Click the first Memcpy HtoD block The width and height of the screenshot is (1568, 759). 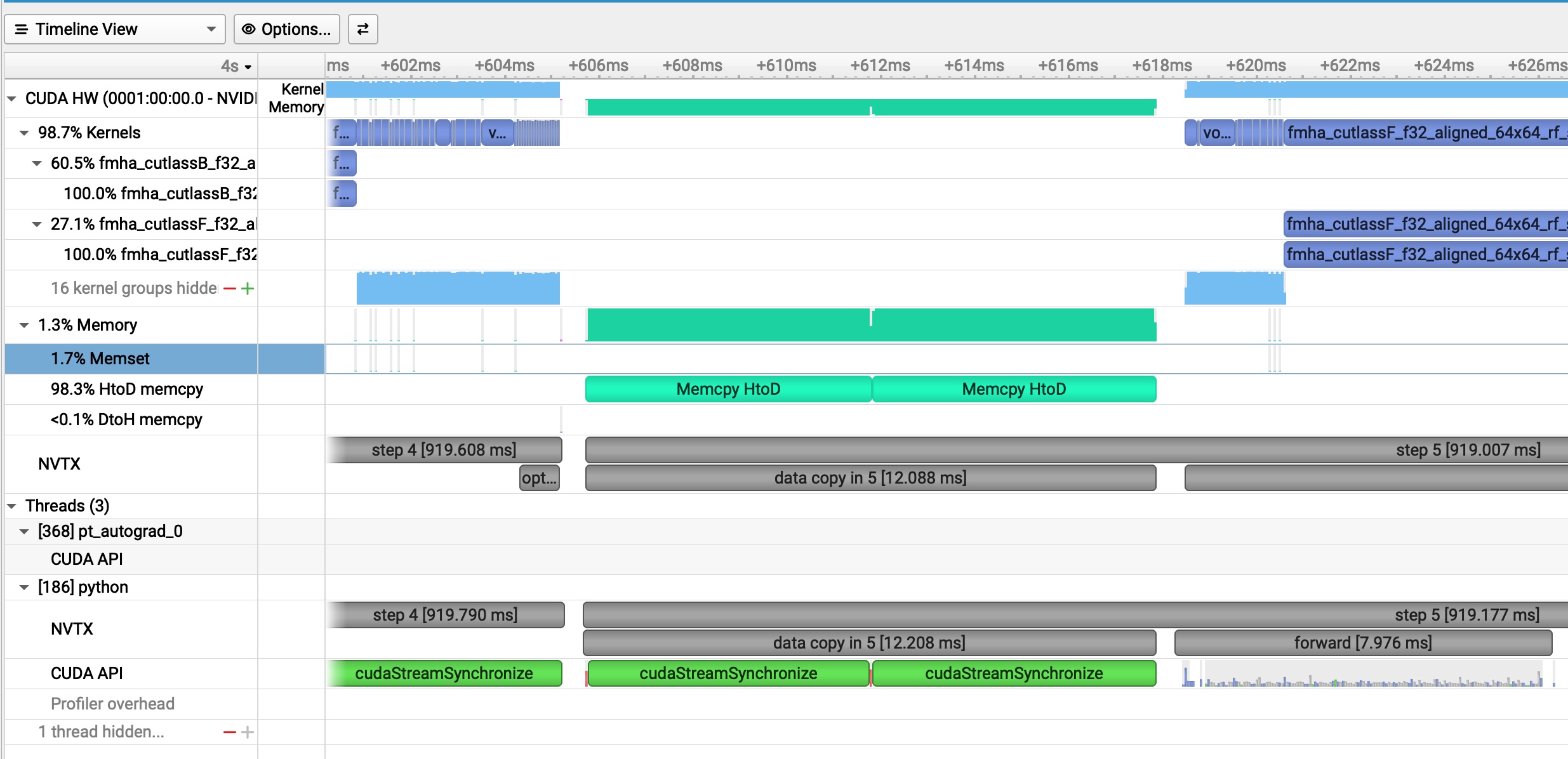pyautogui.click(x=728, y=389)
